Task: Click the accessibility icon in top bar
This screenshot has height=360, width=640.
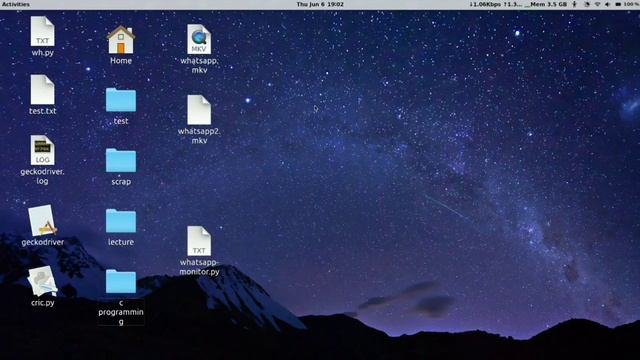Action: (575, 4)
